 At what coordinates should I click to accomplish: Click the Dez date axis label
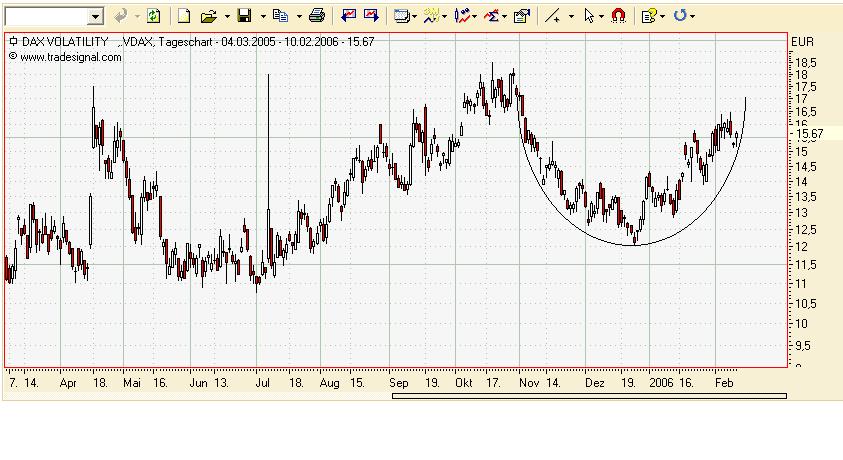595,383
